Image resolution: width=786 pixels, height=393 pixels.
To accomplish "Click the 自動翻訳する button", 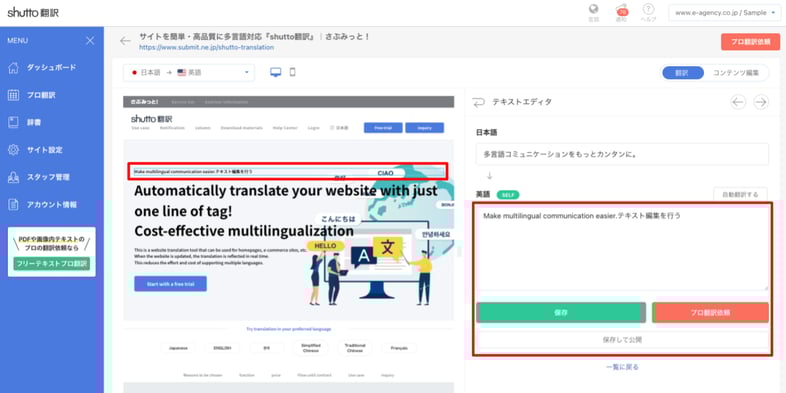I will click(x=740, y=194).
